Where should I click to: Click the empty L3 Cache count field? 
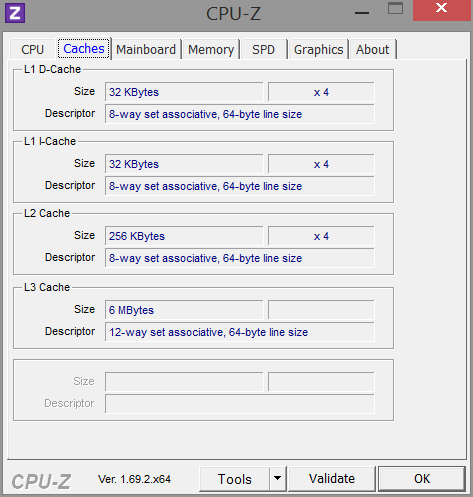tap(321, 310)
